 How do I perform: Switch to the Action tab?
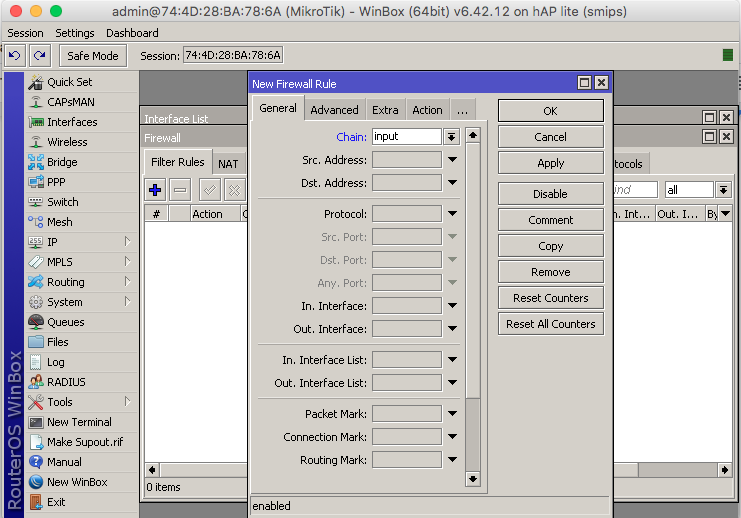(427, 110)
